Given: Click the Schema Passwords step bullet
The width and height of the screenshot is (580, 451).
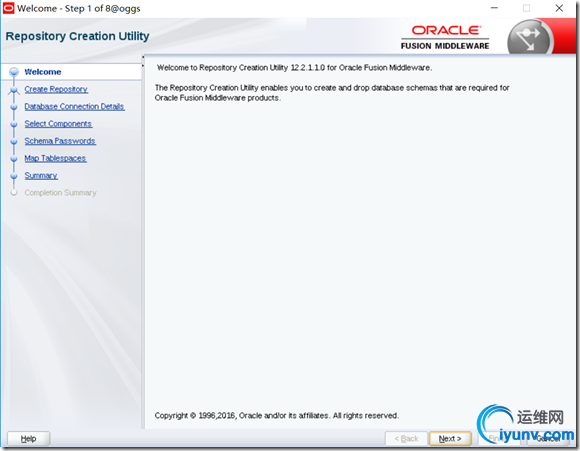Looking at the screenshot, I should [14, 142].
